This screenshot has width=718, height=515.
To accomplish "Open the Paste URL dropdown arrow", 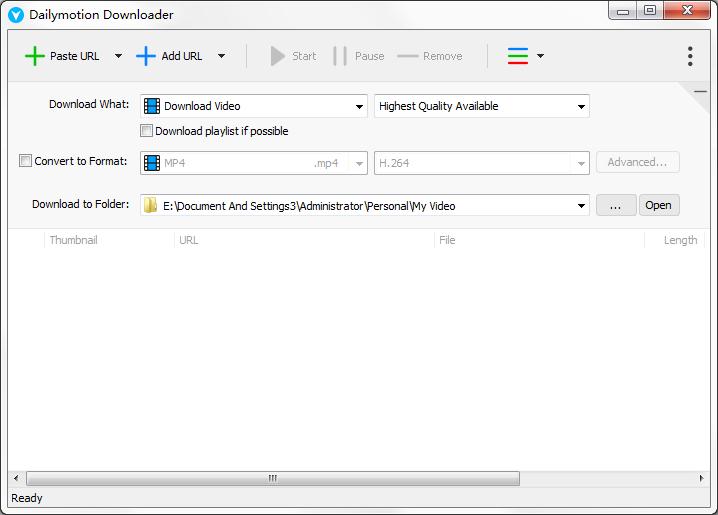I will click(x=118, y=56).
